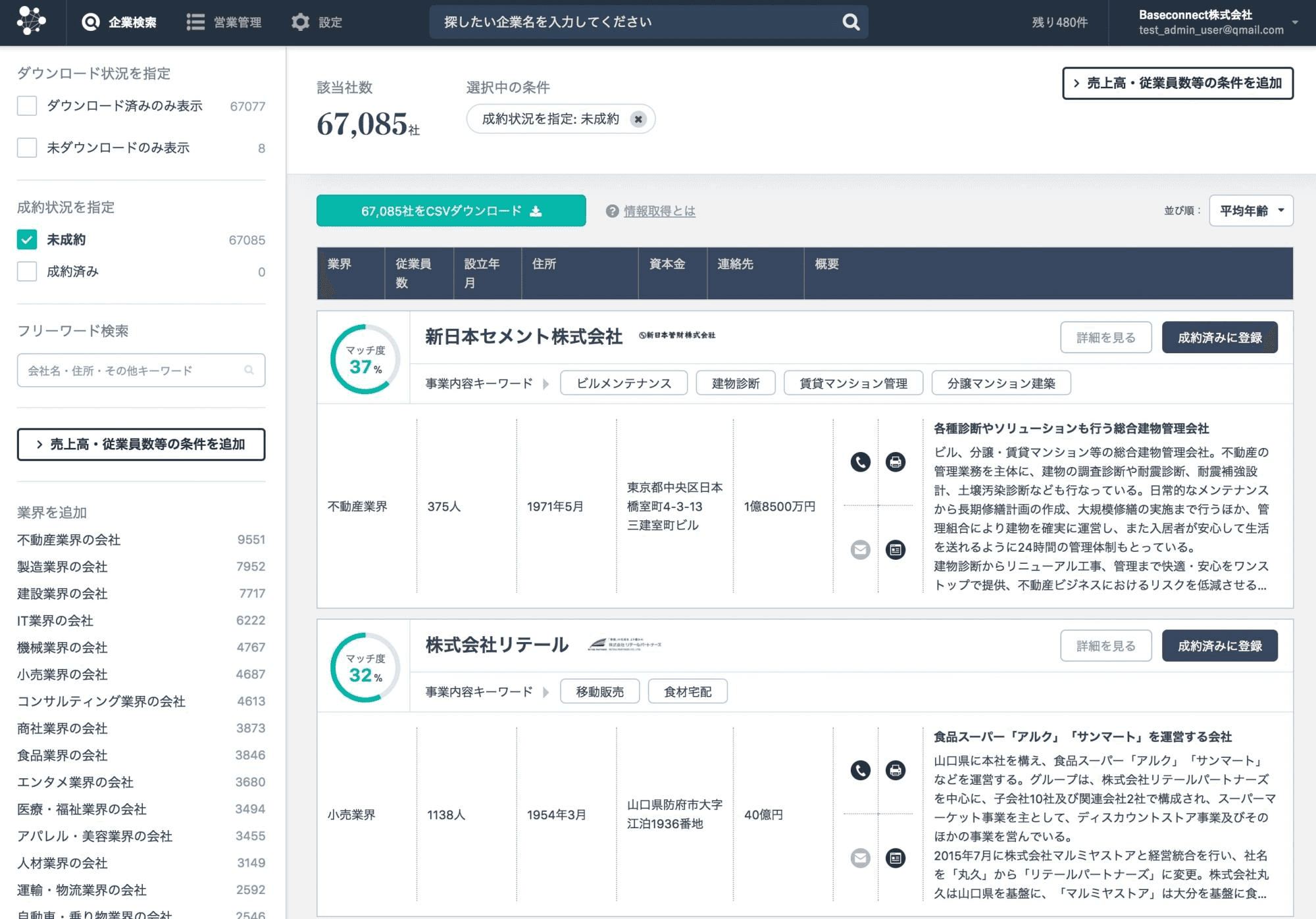Uncheck the 未成約 checkbox
This screenshot has height=919, width=1316.
point(27,239)
